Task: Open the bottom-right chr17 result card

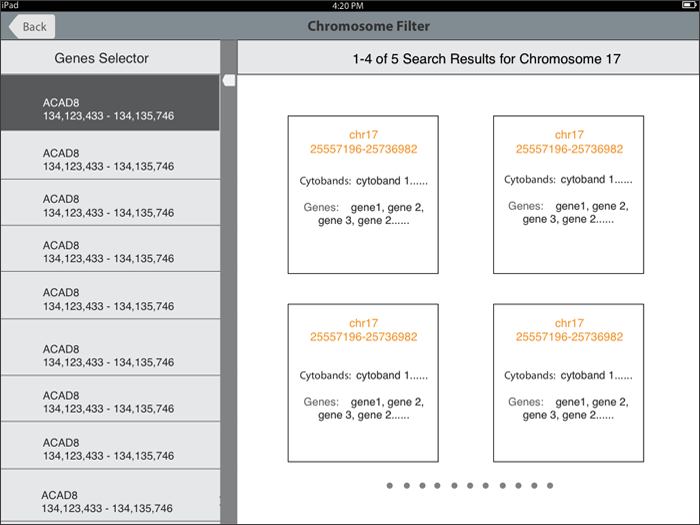Action: pyautogui.click(x=568, y=383)
